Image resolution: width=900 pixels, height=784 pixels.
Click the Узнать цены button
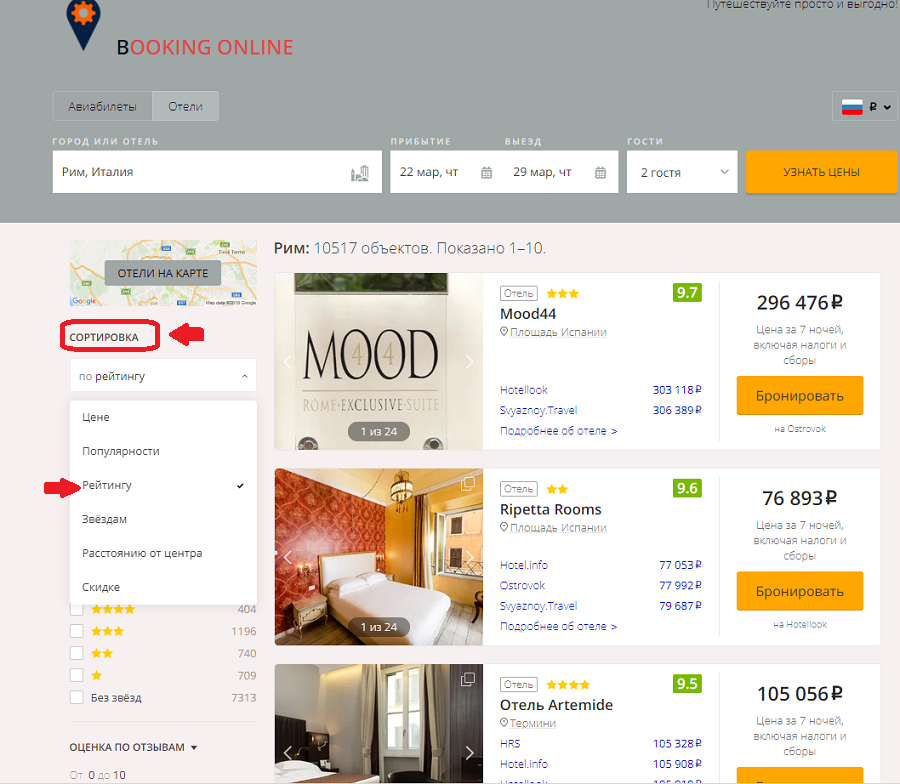coord(821,172)
